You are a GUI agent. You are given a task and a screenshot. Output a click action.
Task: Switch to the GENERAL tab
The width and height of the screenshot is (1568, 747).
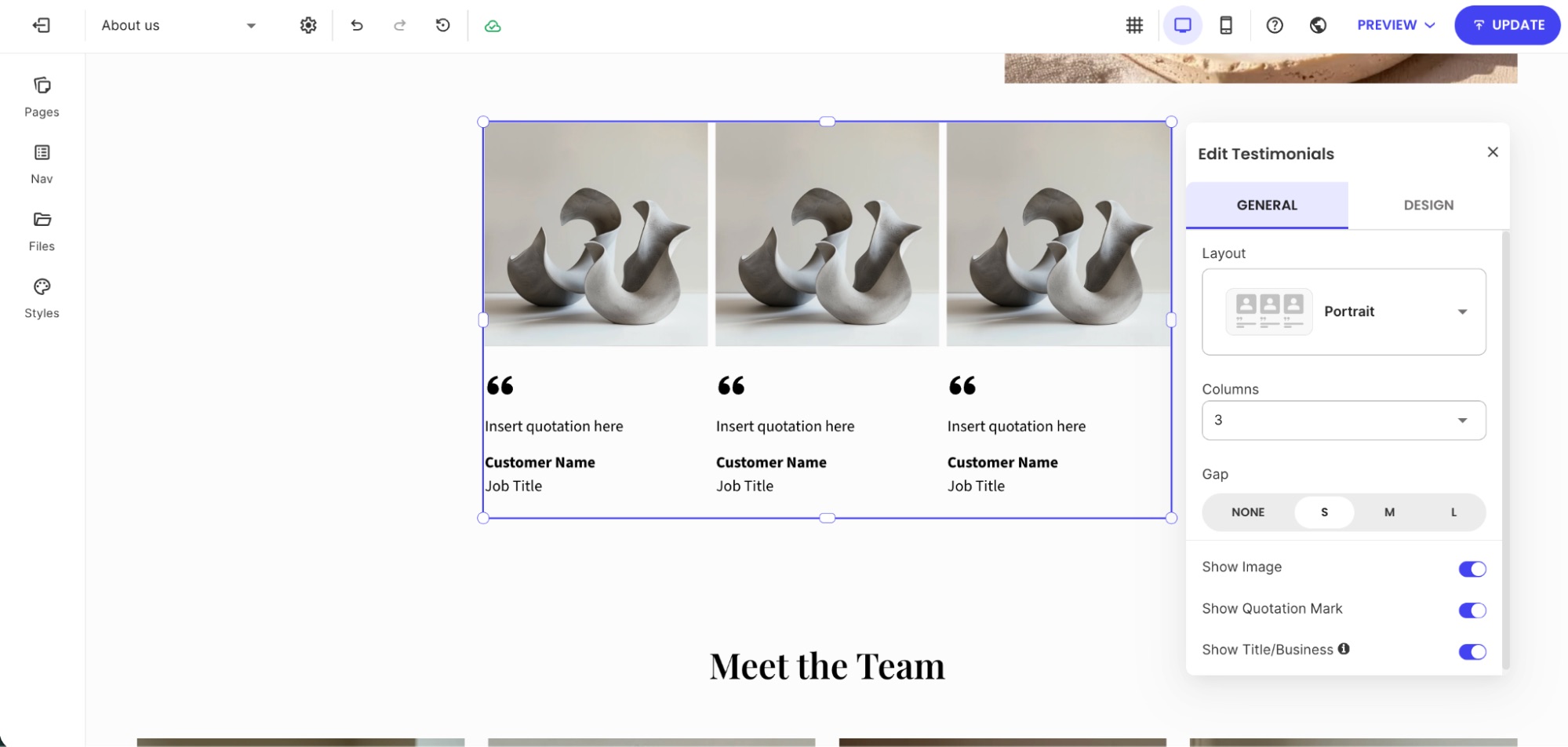coord(1267,205)
